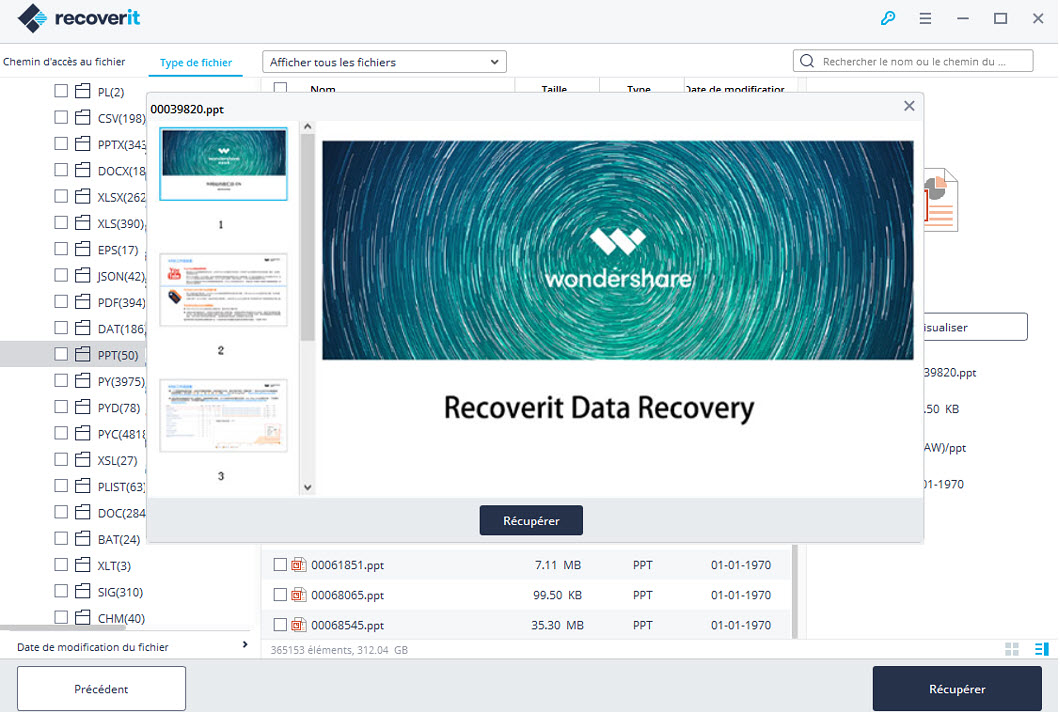Switch to 'Chemin d'accès au fichier' tab
Image resolution: width=1060 pixels, height=712 pixels.
[64, 62]
